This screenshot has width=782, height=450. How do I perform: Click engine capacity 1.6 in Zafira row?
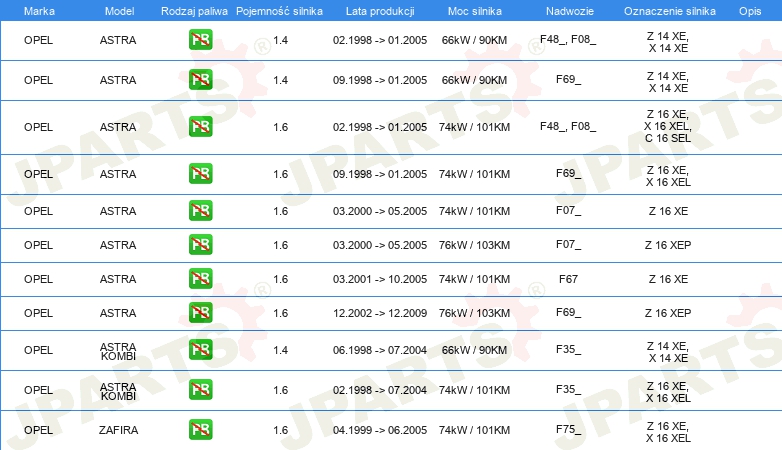280,430
